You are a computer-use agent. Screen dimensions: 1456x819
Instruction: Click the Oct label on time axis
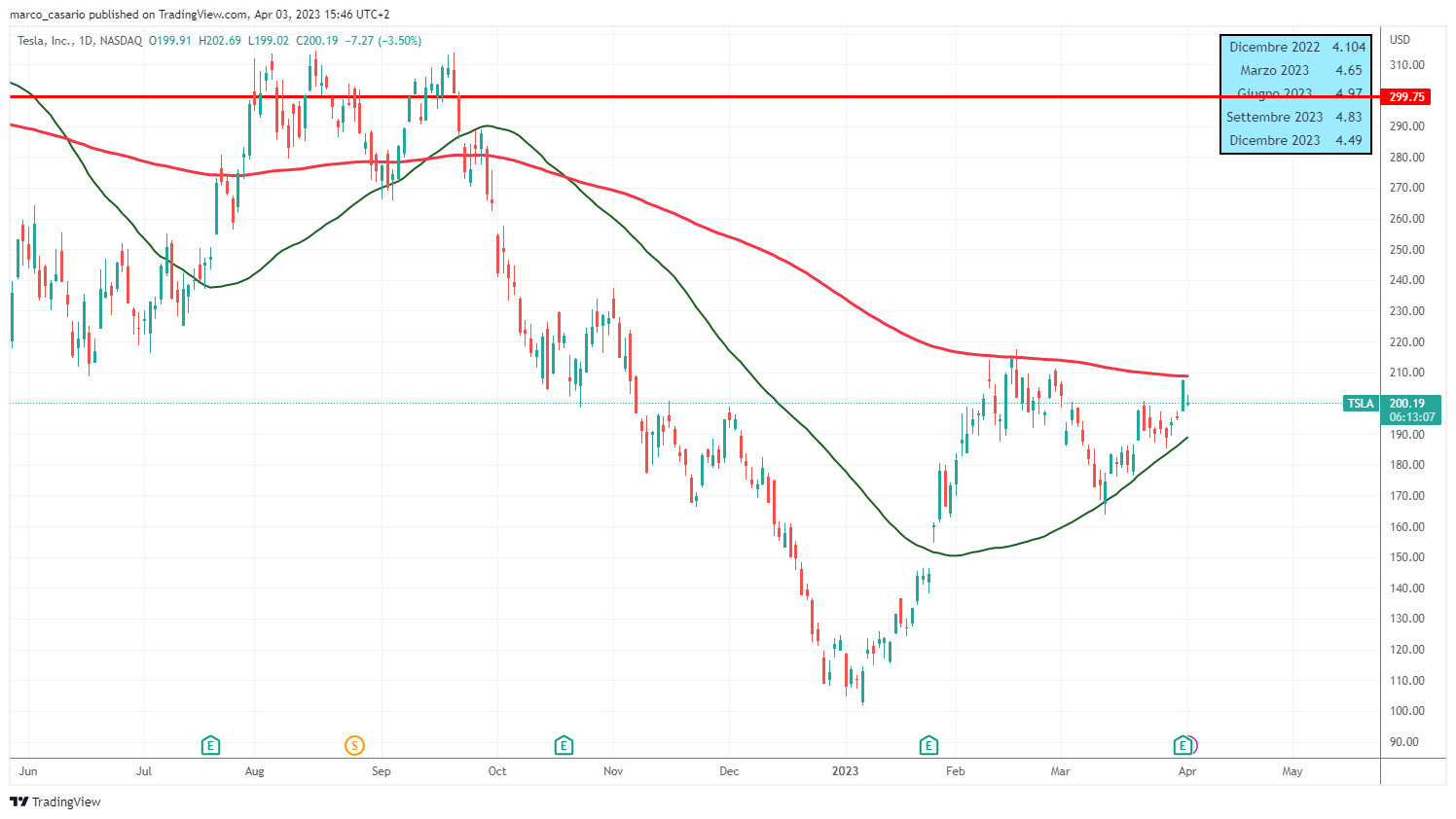pos(497,771)
